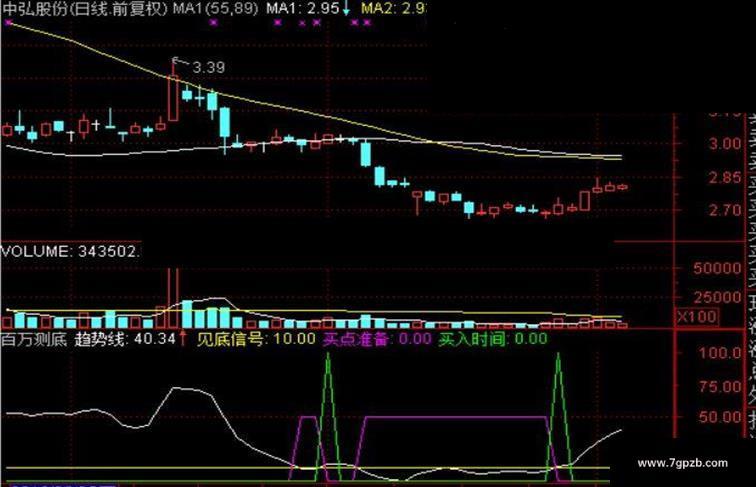Click the cyan down arrow beside MA1 value
756x487 pixels.
(346, 8)
